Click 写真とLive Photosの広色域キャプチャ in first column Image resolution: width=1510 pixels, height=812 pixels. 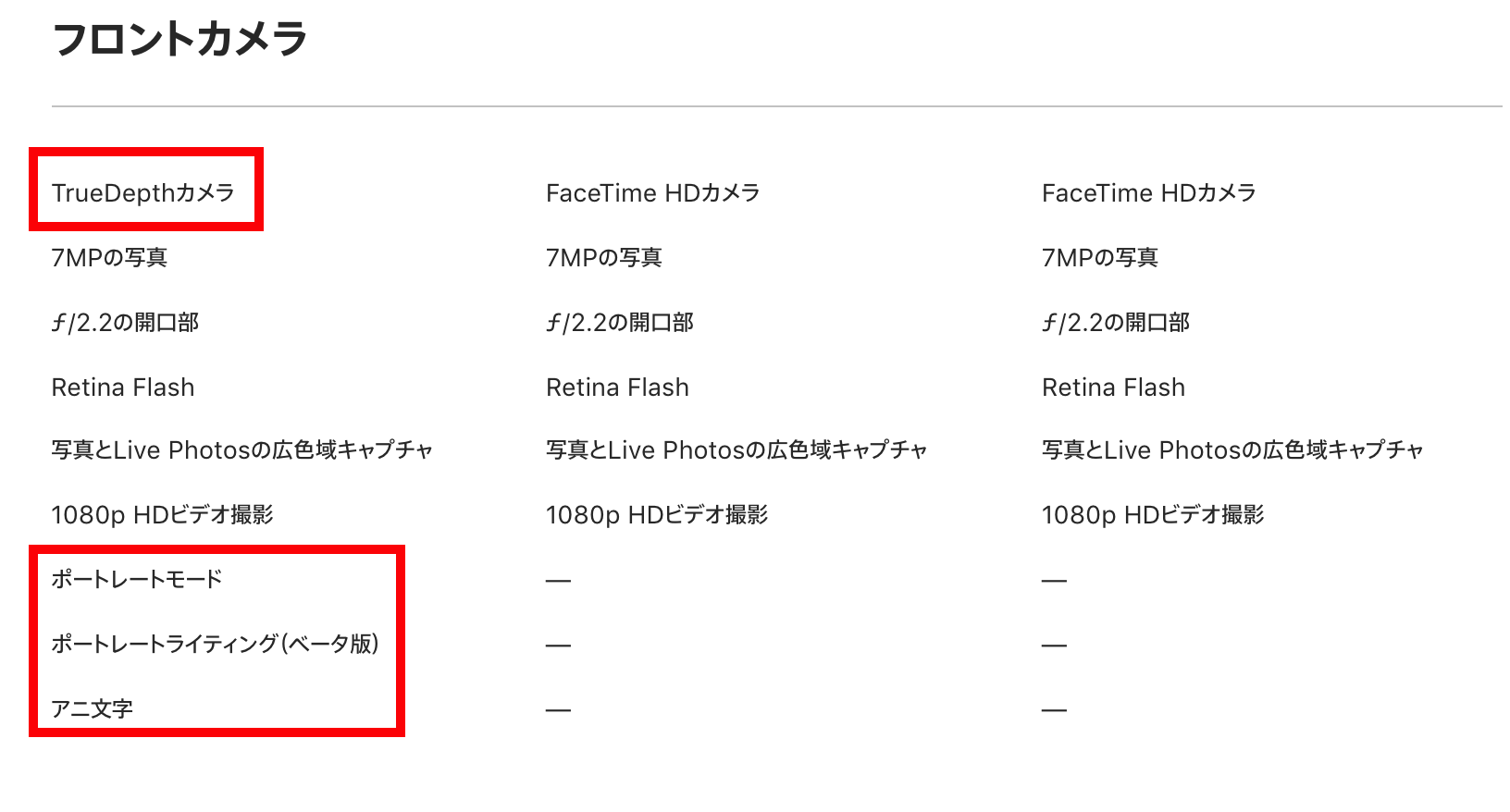pyautogui.click(x=242, y=449)
